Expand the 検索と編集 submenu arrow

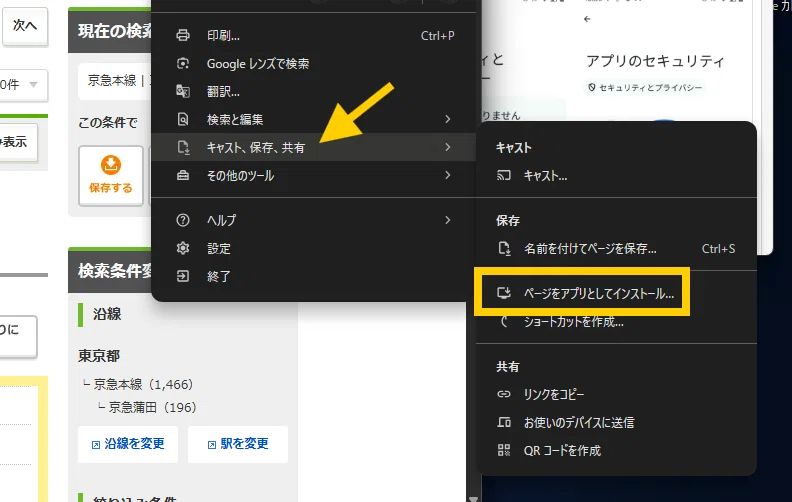pos(448,119)
